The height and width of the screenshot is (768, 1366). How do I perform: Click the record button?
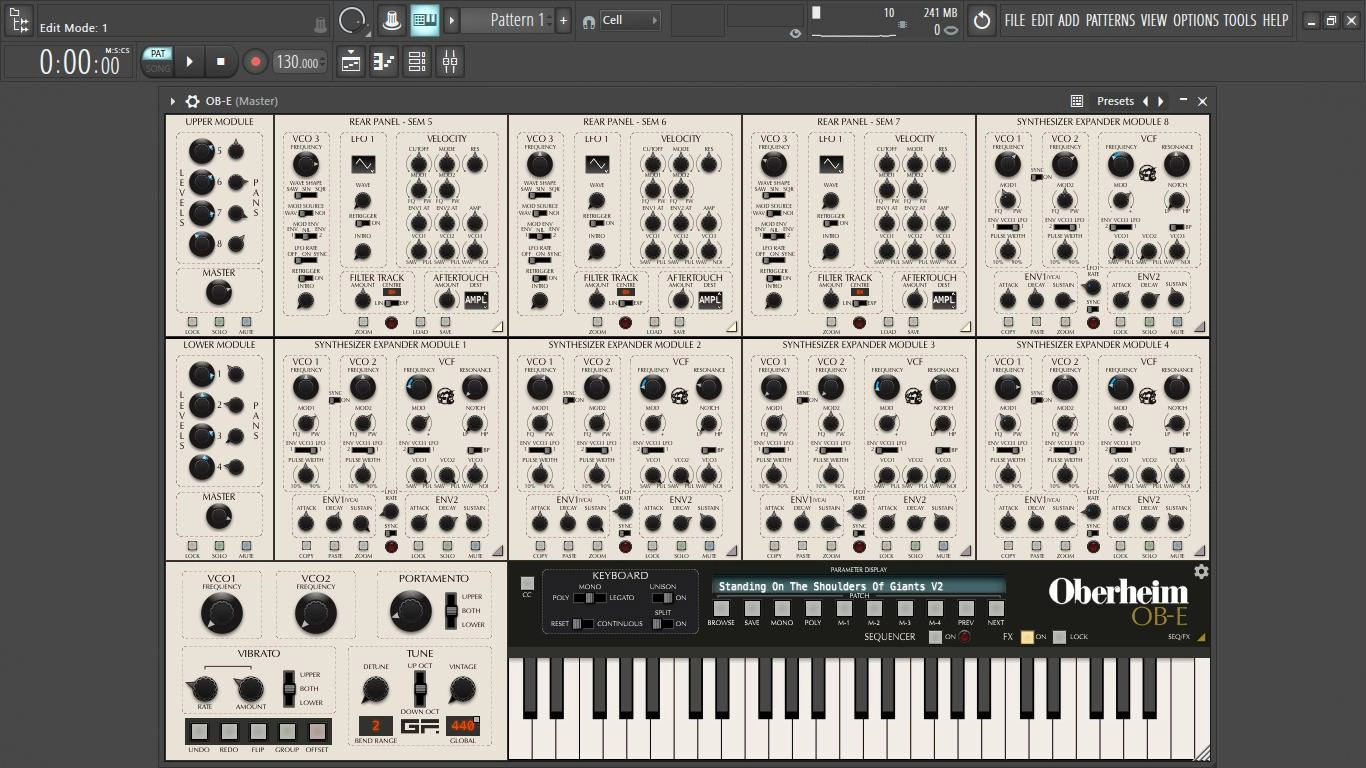click(255, 61)
